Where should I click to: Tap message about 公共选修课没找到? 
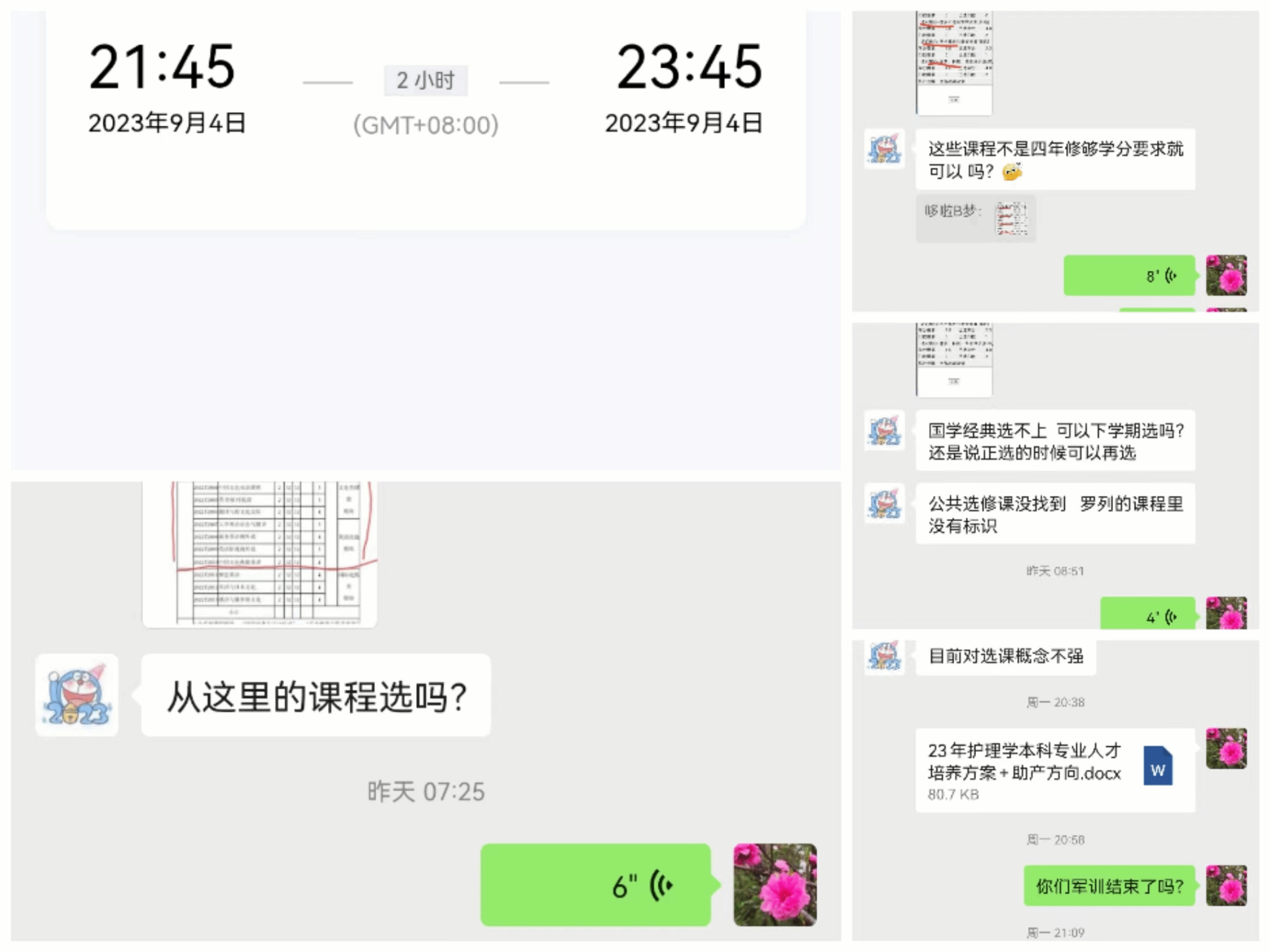pyautogui.click(x=1054, y=514)
